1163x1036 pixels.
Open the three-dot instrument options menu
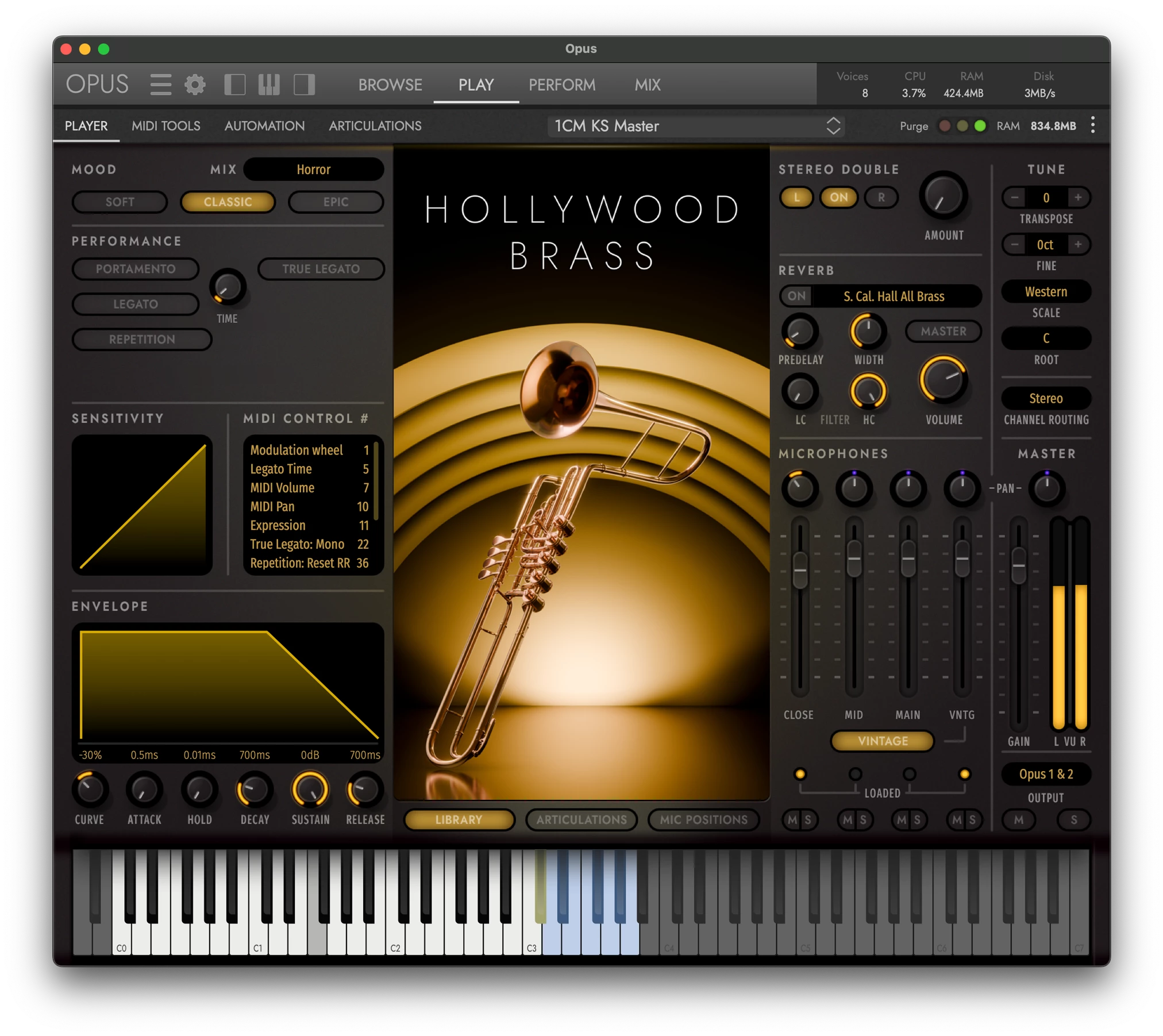point(1092,125)
